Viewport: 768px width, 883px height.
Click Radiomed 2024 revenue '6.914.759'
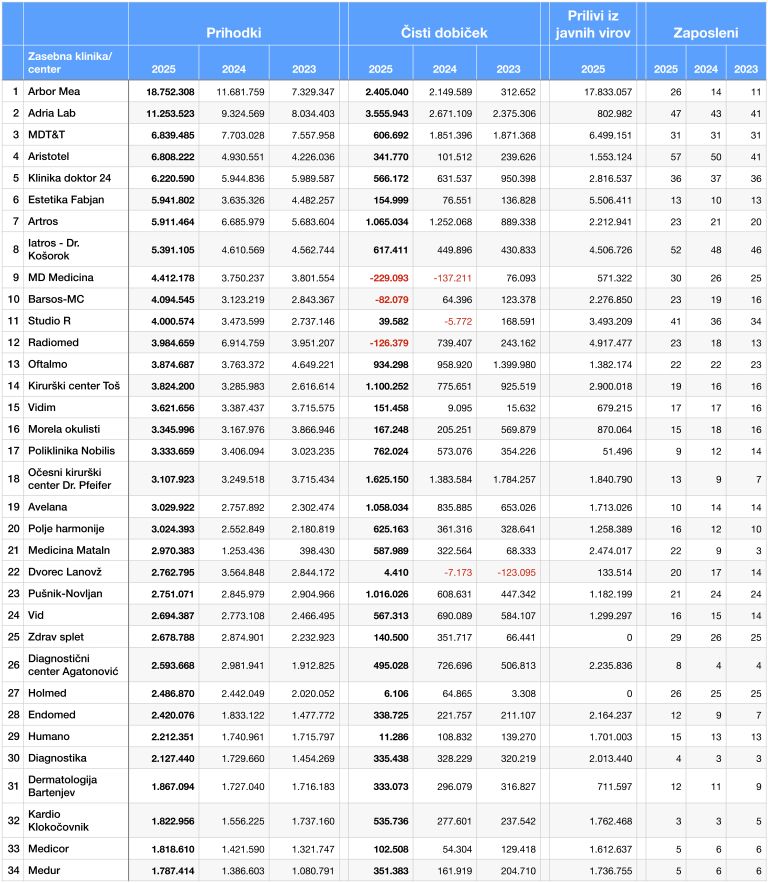coord(243,343)
